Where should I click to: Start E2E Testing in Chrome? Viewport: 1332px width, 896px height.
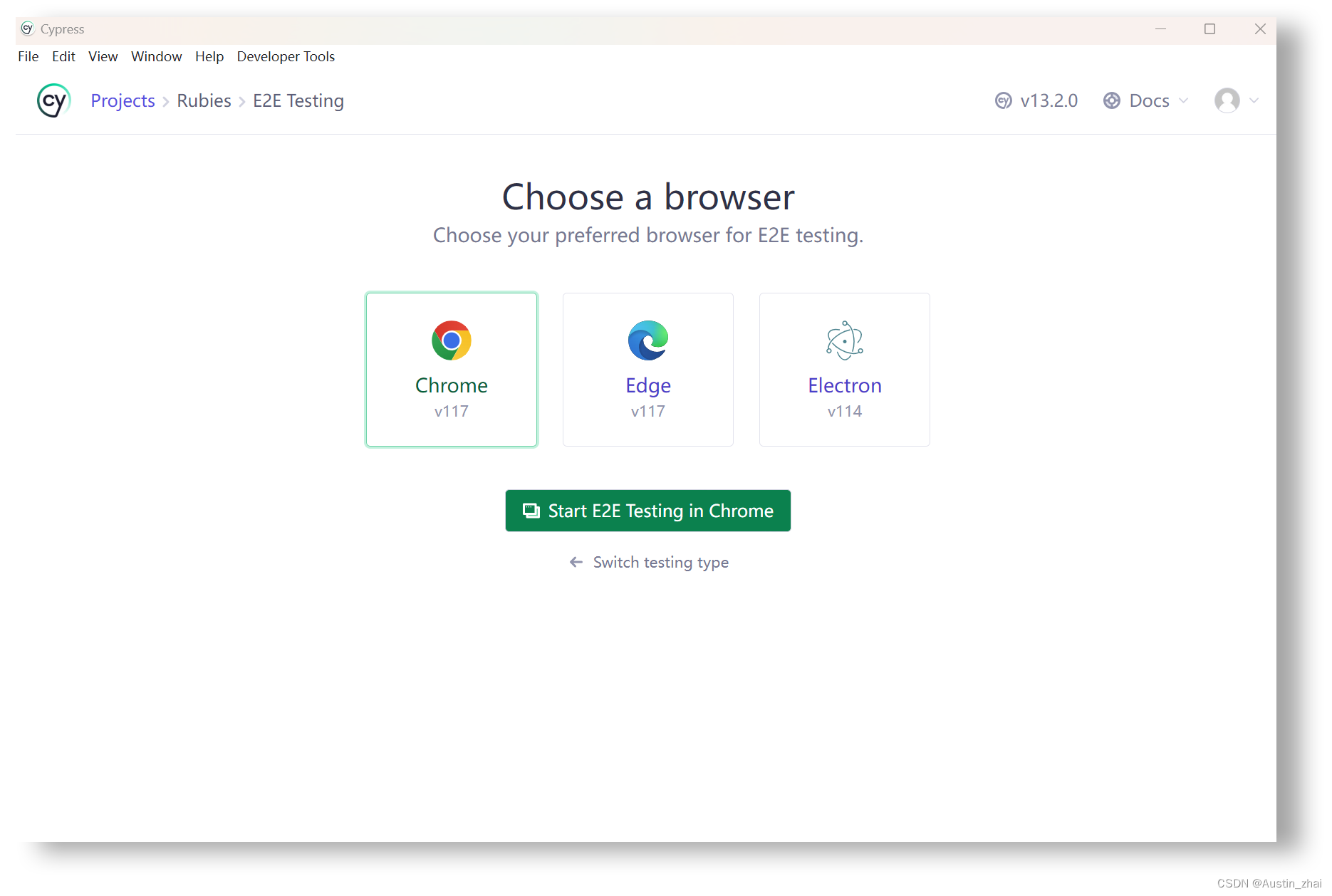tap(648, 511)
